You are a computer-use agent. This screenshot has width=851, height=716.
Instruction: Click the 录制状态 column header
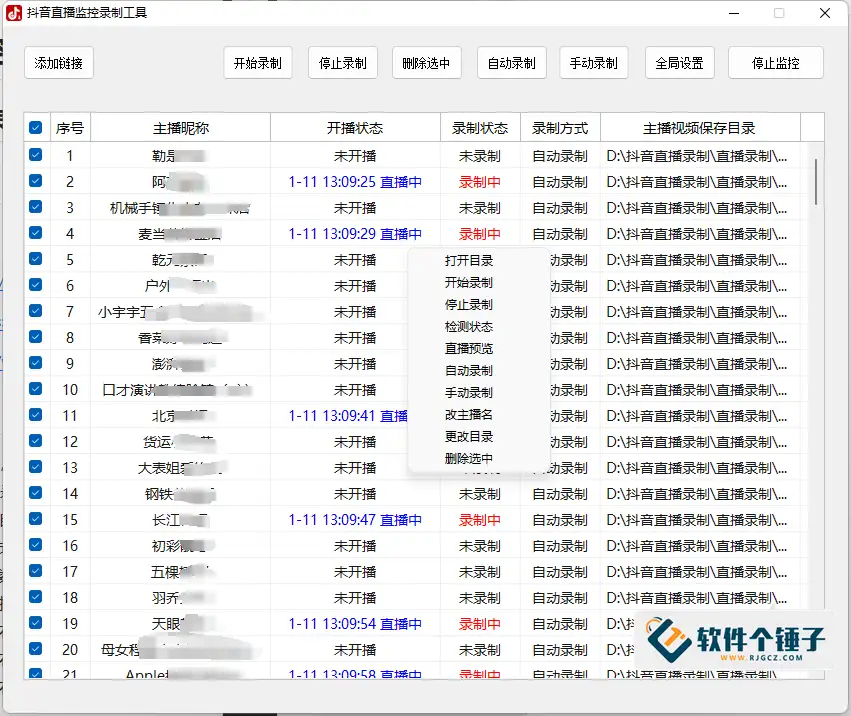click(480, 128)
